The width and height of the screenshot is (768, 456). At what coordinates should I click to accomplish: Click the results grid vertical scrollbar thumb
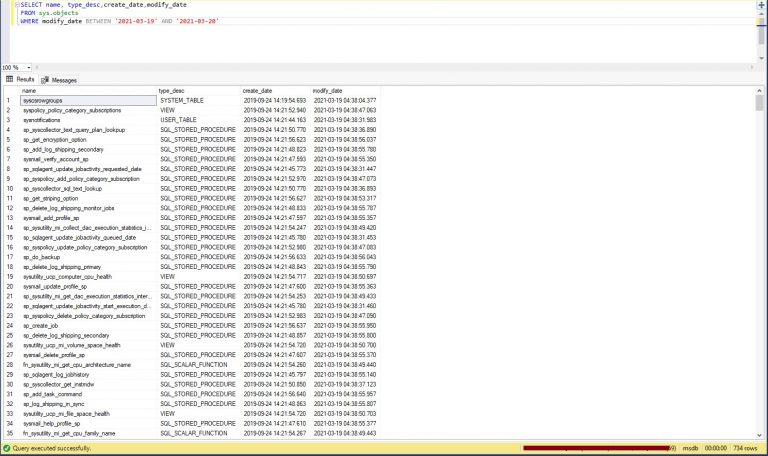point(760,103)
